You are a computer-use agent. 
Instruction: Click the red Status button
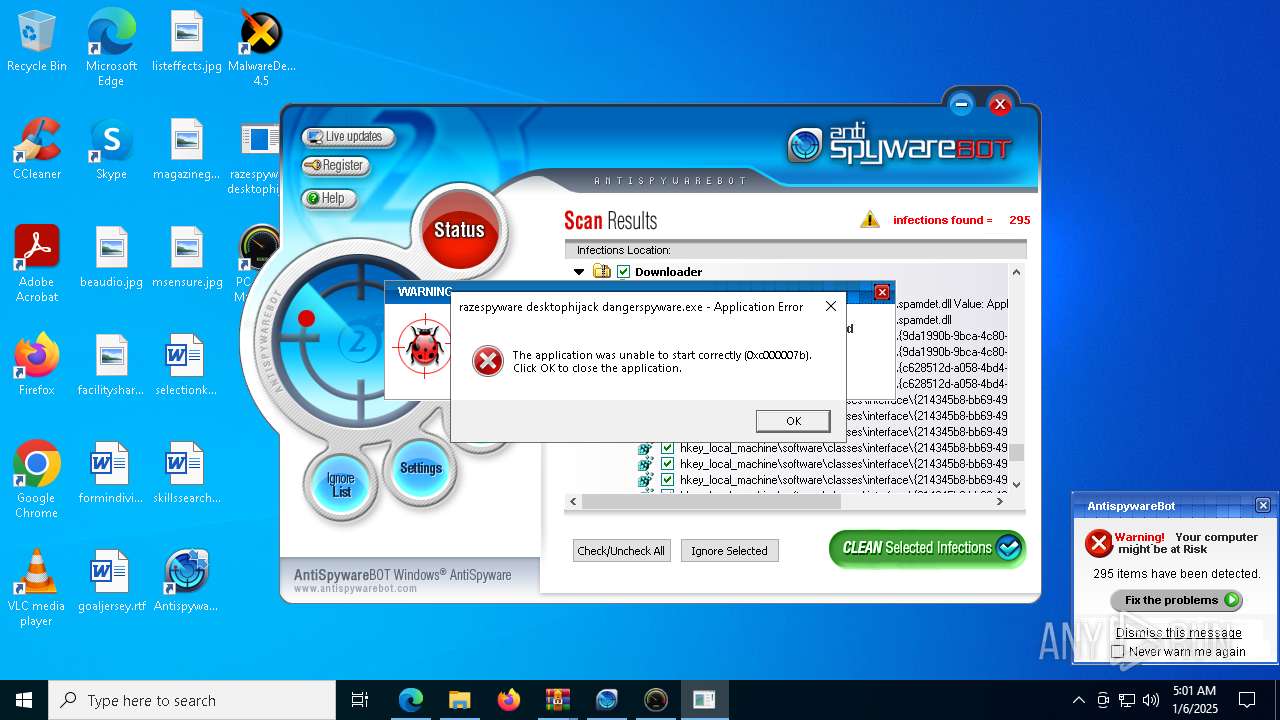click(459, 230)
